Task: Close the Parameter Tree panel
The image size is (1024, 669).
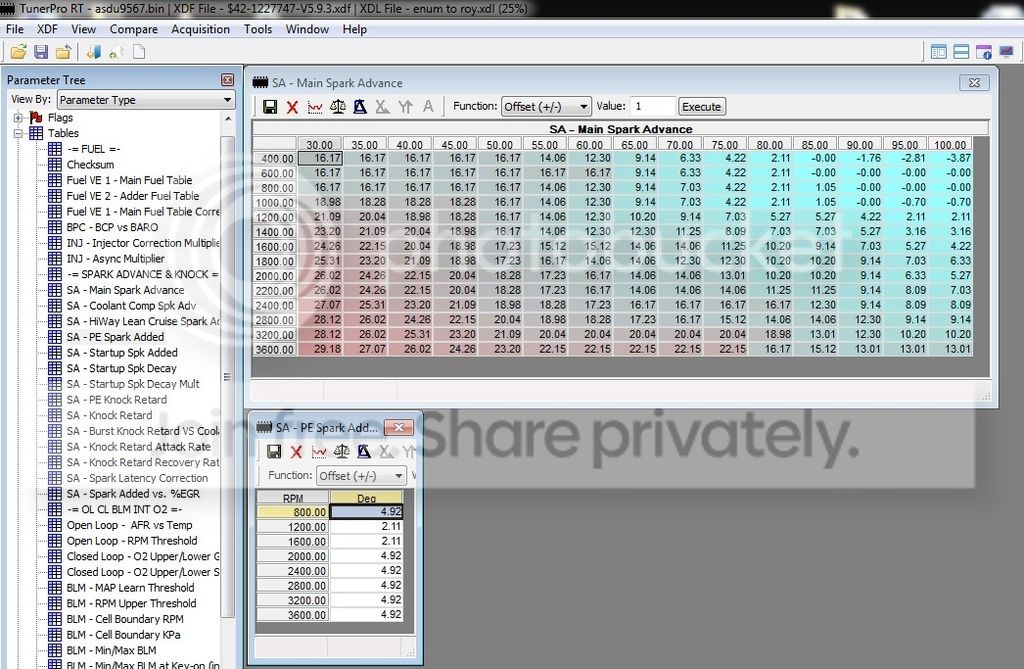Action: tap(227, 80)
